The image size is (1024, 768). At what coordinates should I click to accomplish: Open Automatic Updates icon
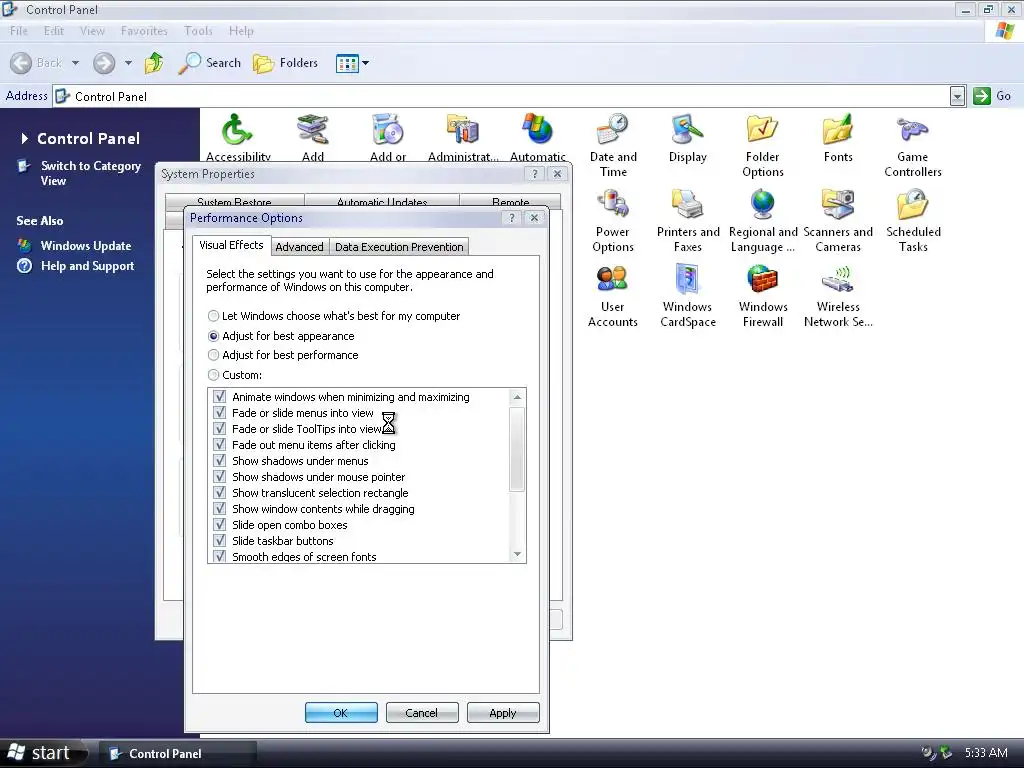pyautogui.click(x=538, y=129)
